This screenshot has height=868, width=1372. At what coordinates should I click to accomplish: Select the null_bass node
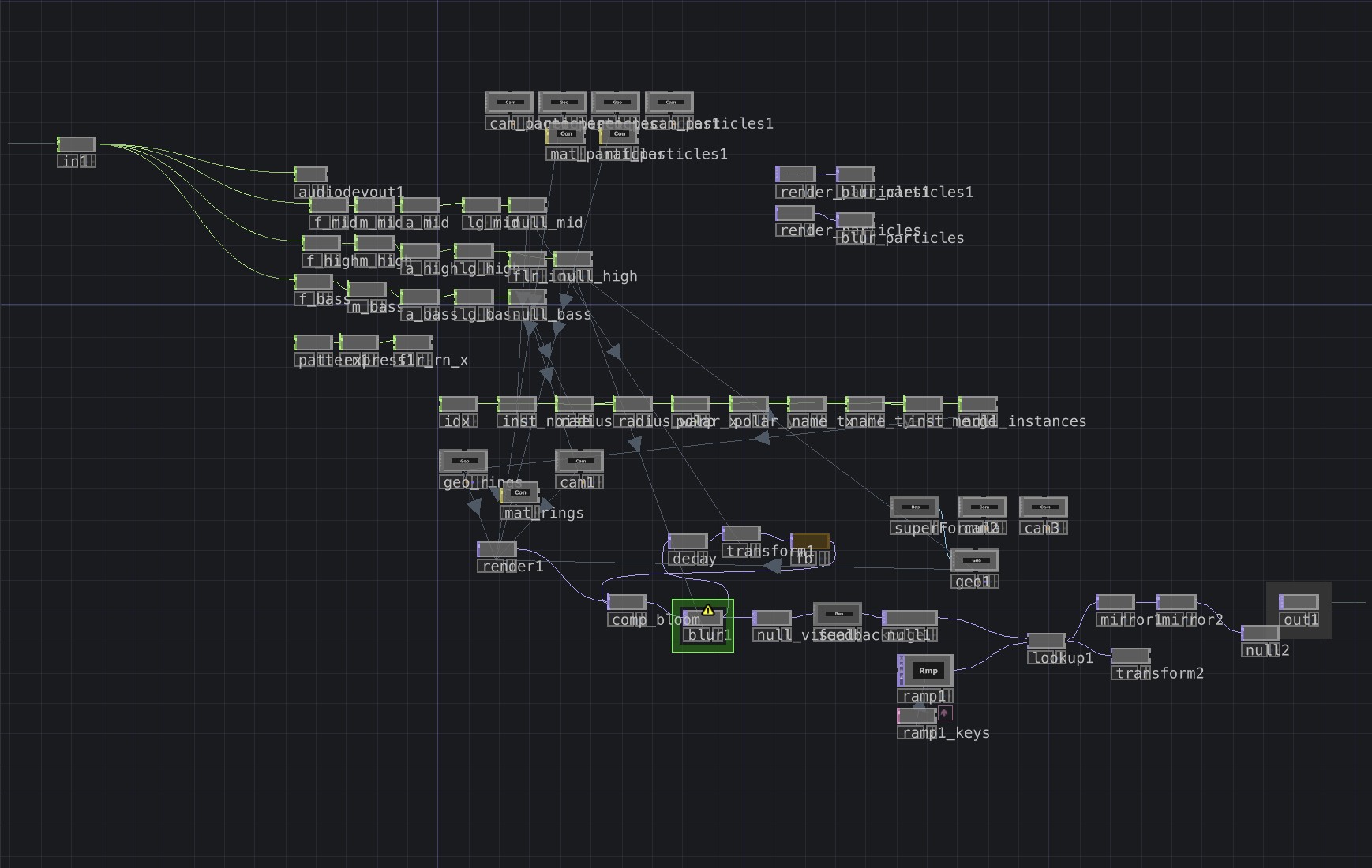coord(527,297)
